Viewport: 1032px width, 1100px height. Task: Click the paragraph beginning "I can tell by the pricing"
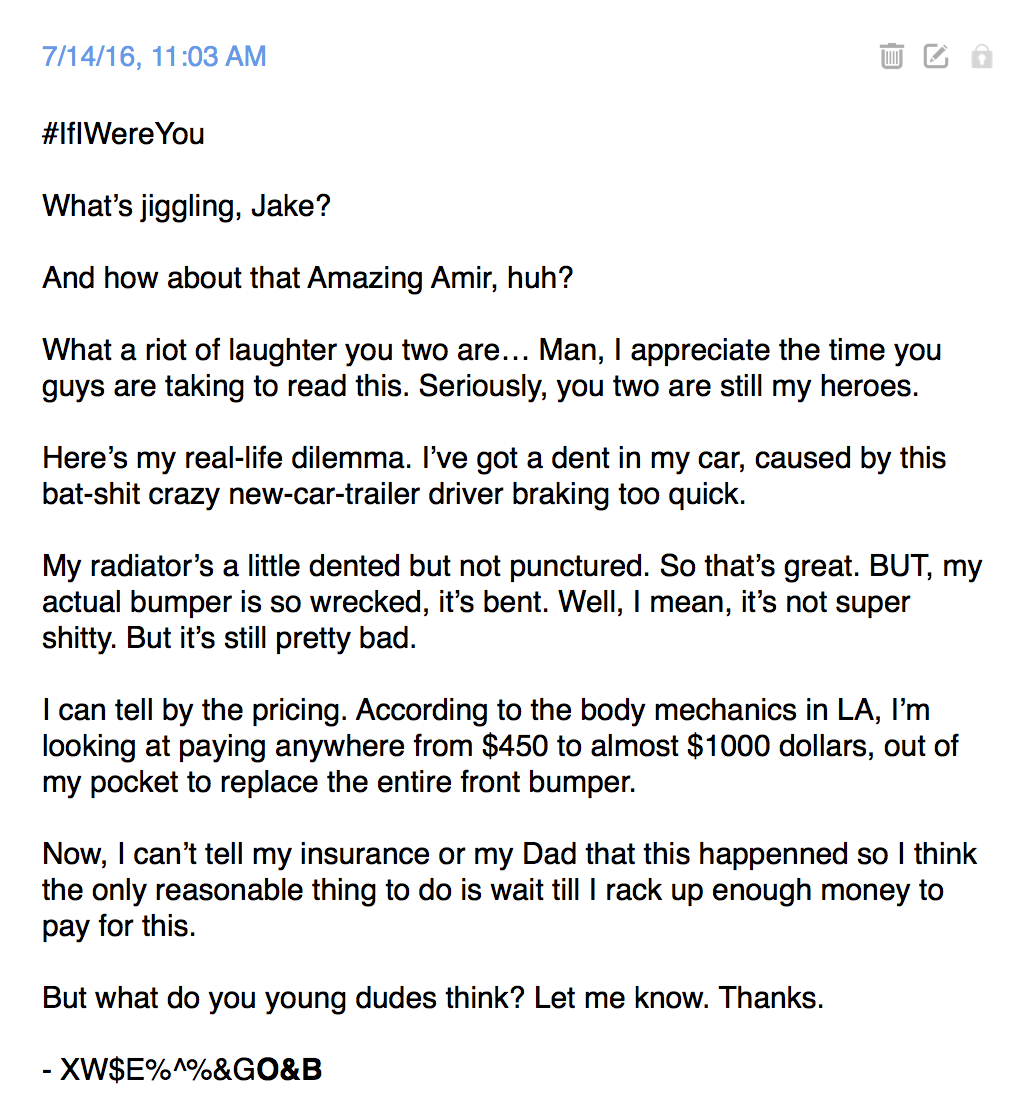[x=500, y=746]
